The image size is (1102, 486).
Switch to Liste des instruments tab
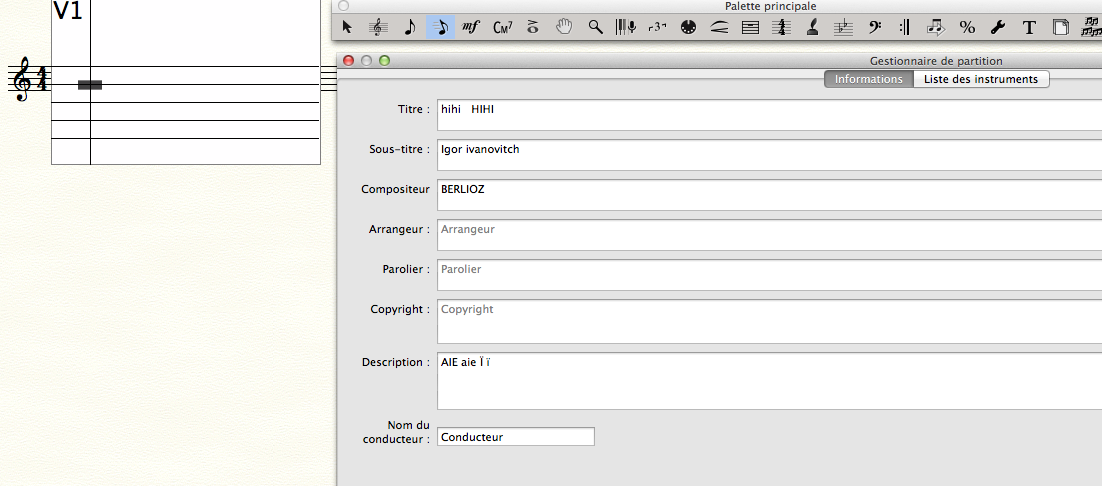[981, 79]
